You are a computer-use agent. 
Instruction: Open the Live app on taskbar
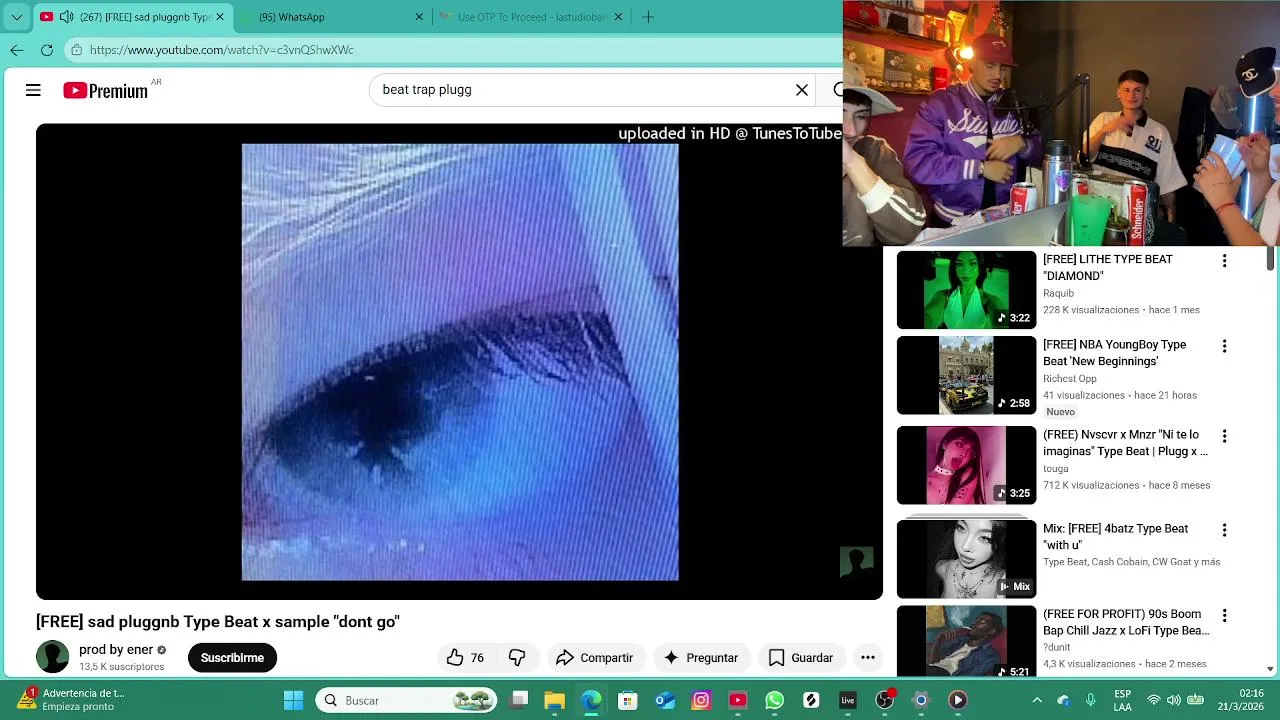tap(848, 700)
